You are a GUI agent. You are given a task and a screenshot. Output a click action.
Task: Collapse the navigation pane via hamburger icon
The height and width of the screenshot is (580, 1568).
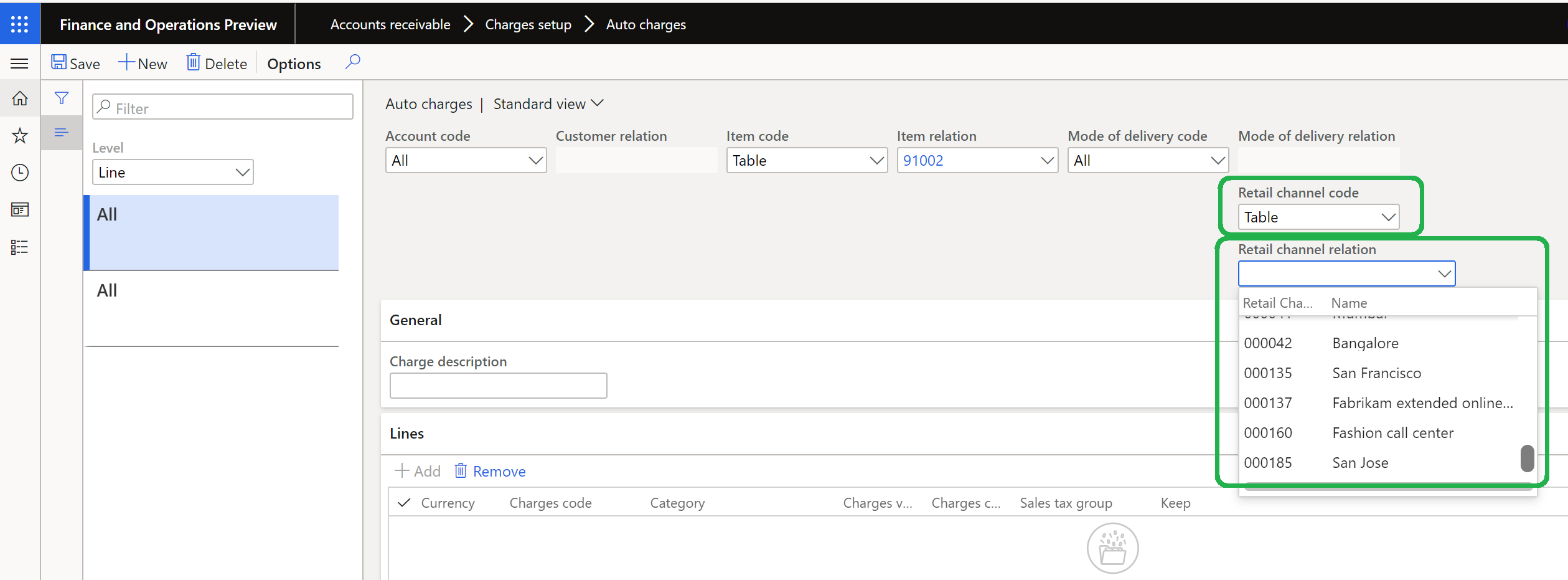[x=19, y=63]
